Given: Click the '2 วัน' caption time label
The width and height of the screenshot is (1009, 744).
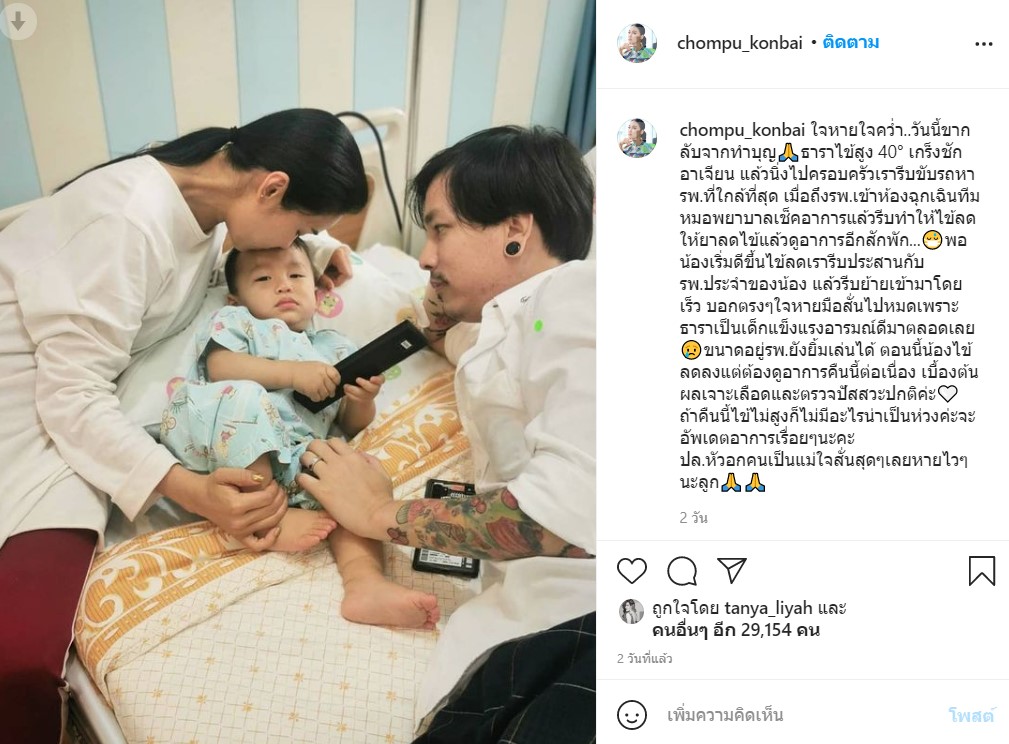Looking at the screenshot, I should 694,517.
